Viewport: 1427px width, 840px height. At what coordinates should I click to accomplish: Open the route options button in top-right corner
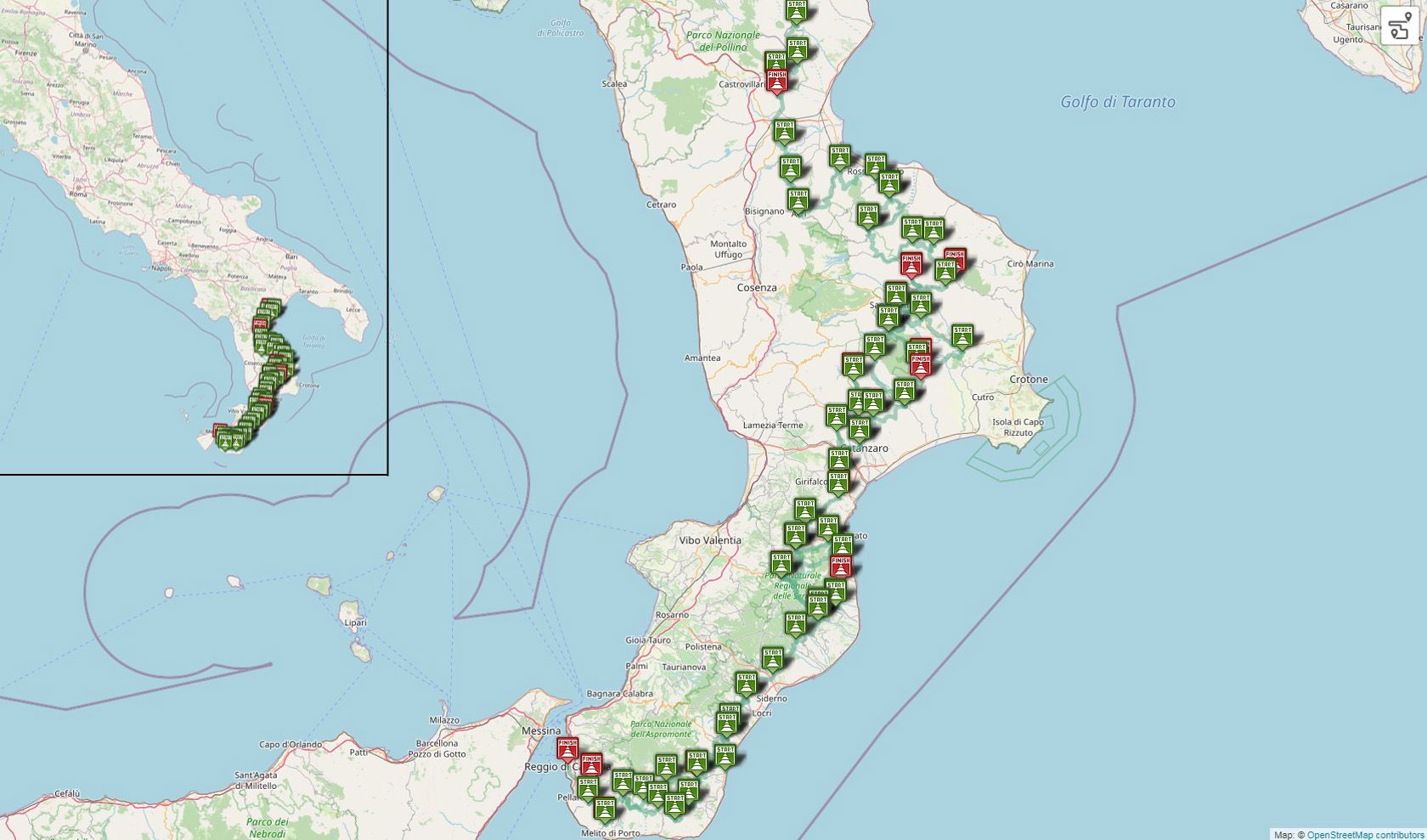click(1400, 25)
